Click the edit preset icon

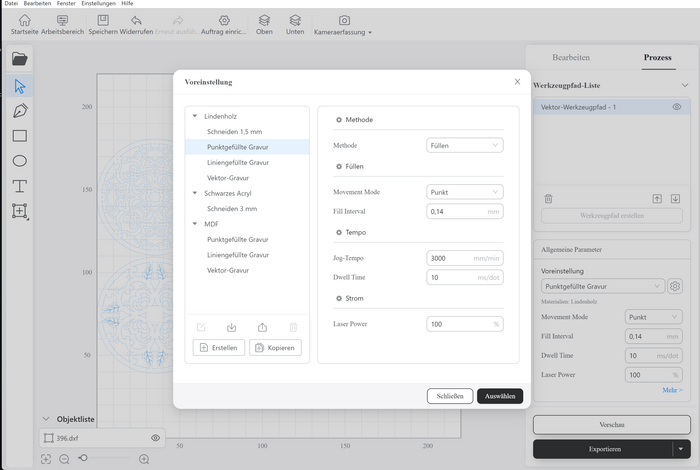pos(201,327)
